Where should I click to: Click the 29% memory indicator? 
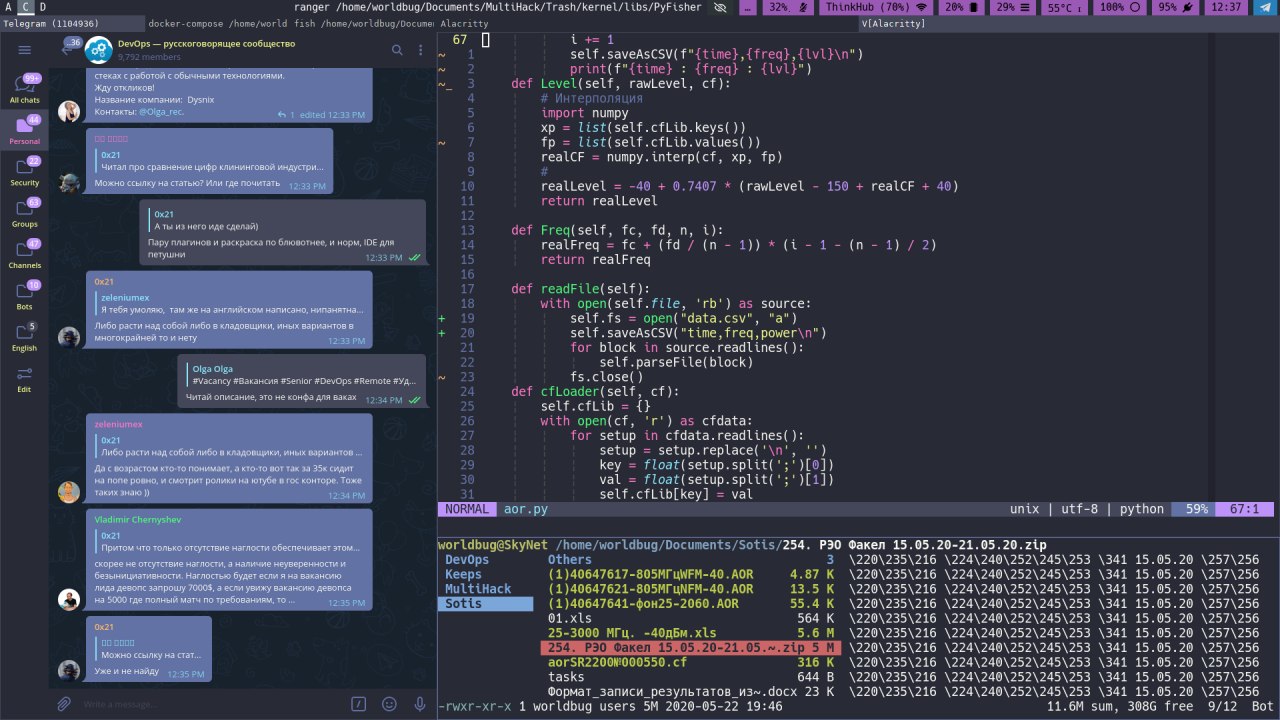[1013, 7]
